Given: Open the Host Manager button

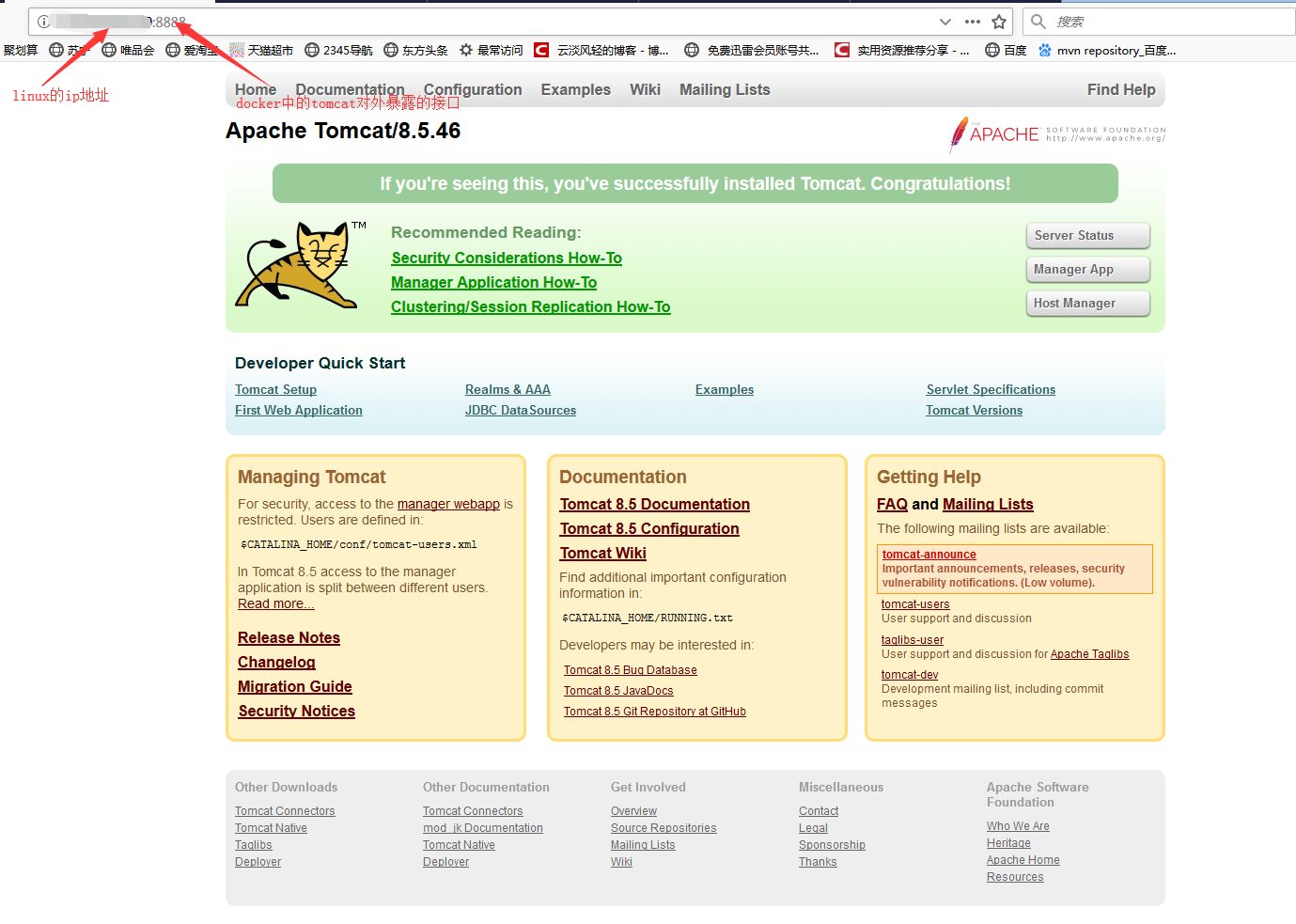Looking at the screenshot, I should 1088,304.
